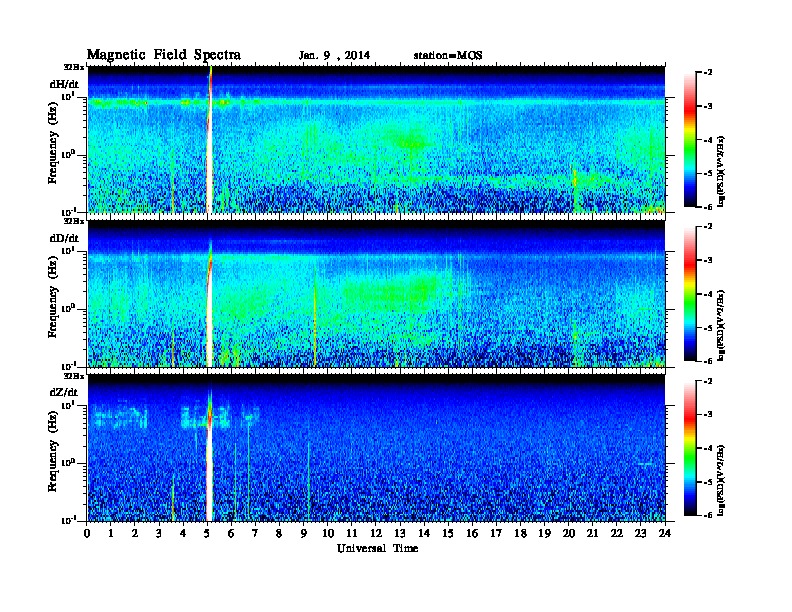The width and height of the screenshot is (792, 612).
Task: Click hour tick label '3' on time axis
Action: [x=159, y=534]
